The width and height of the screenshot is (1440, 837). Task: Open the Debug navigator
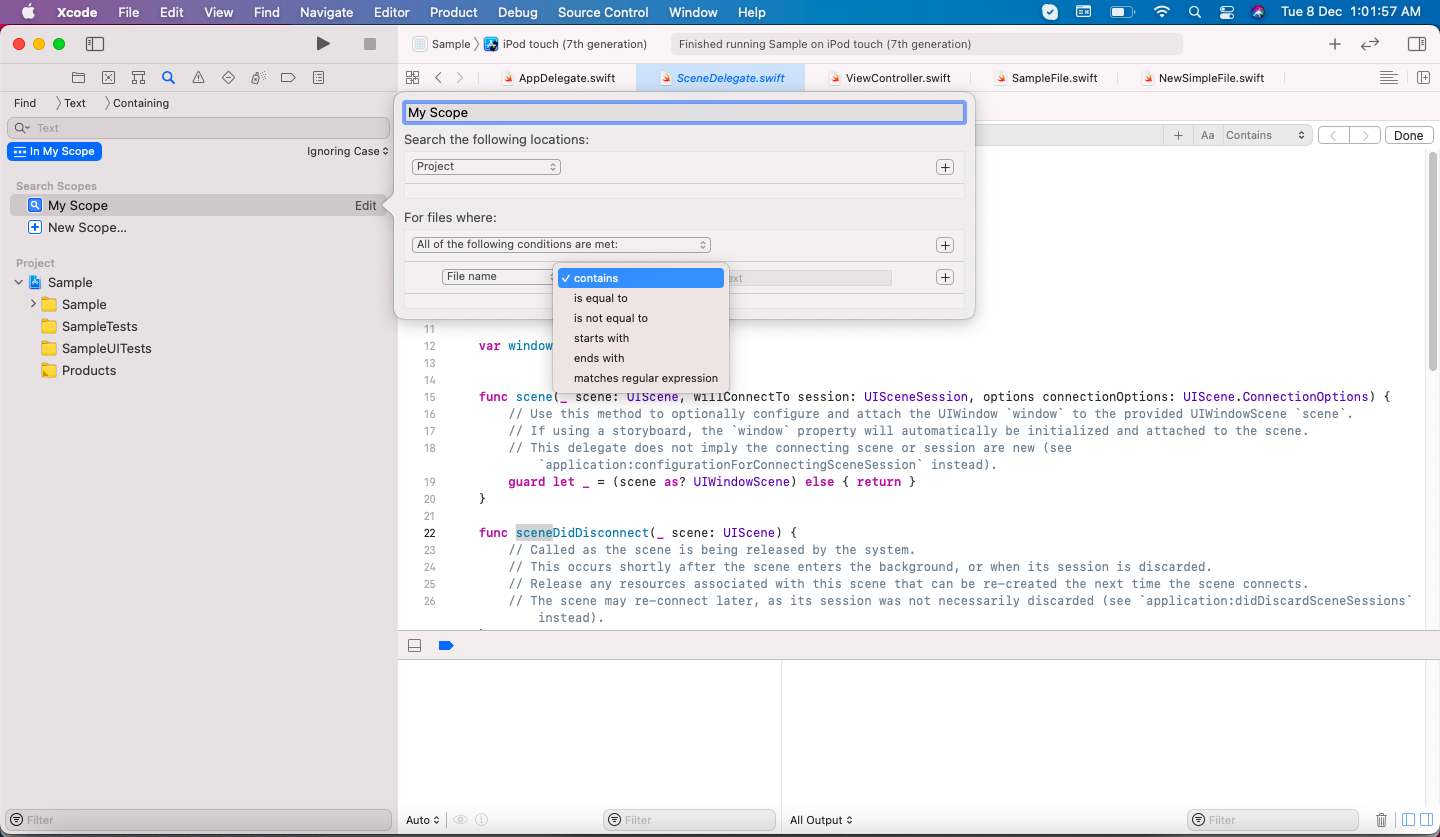[258, 78]
